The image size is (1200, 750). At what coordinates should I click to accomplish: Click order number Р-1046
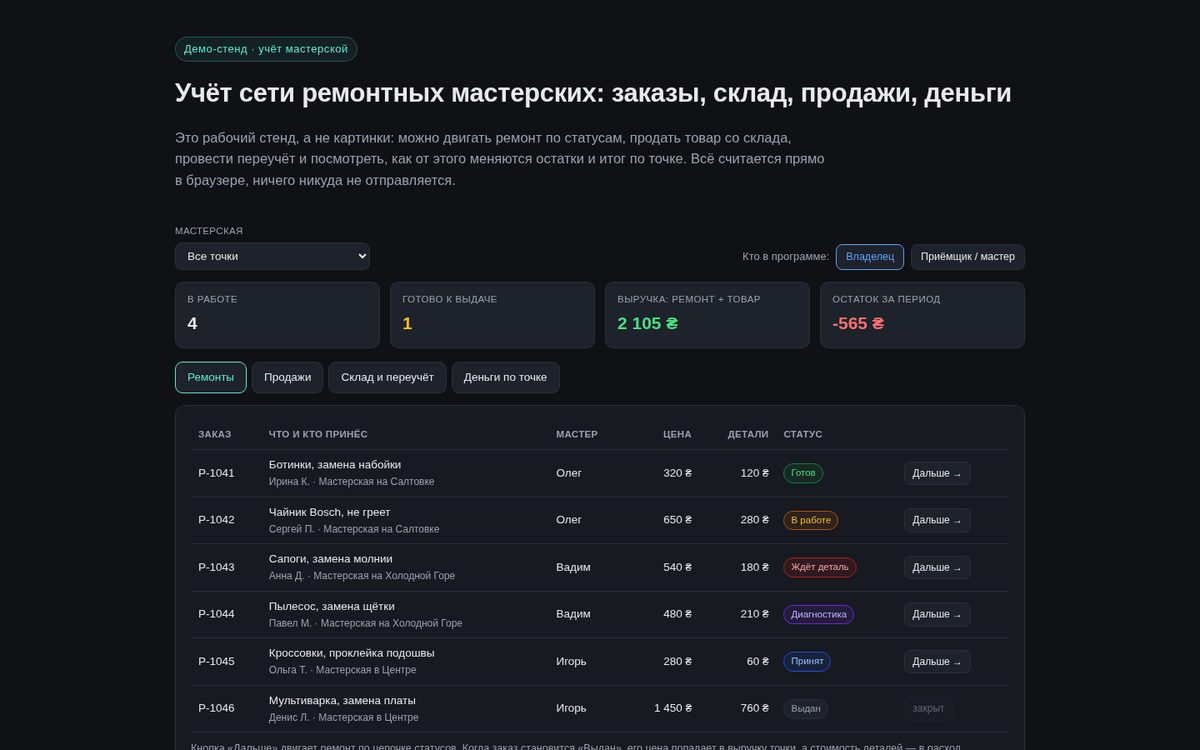[216, 708]
